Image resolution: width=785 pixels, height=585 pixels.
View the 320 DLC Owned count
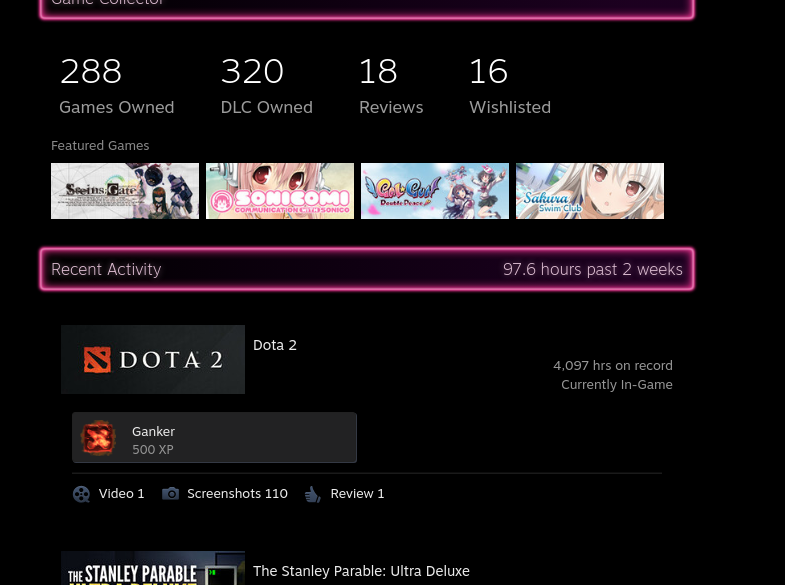coord(267,85)
